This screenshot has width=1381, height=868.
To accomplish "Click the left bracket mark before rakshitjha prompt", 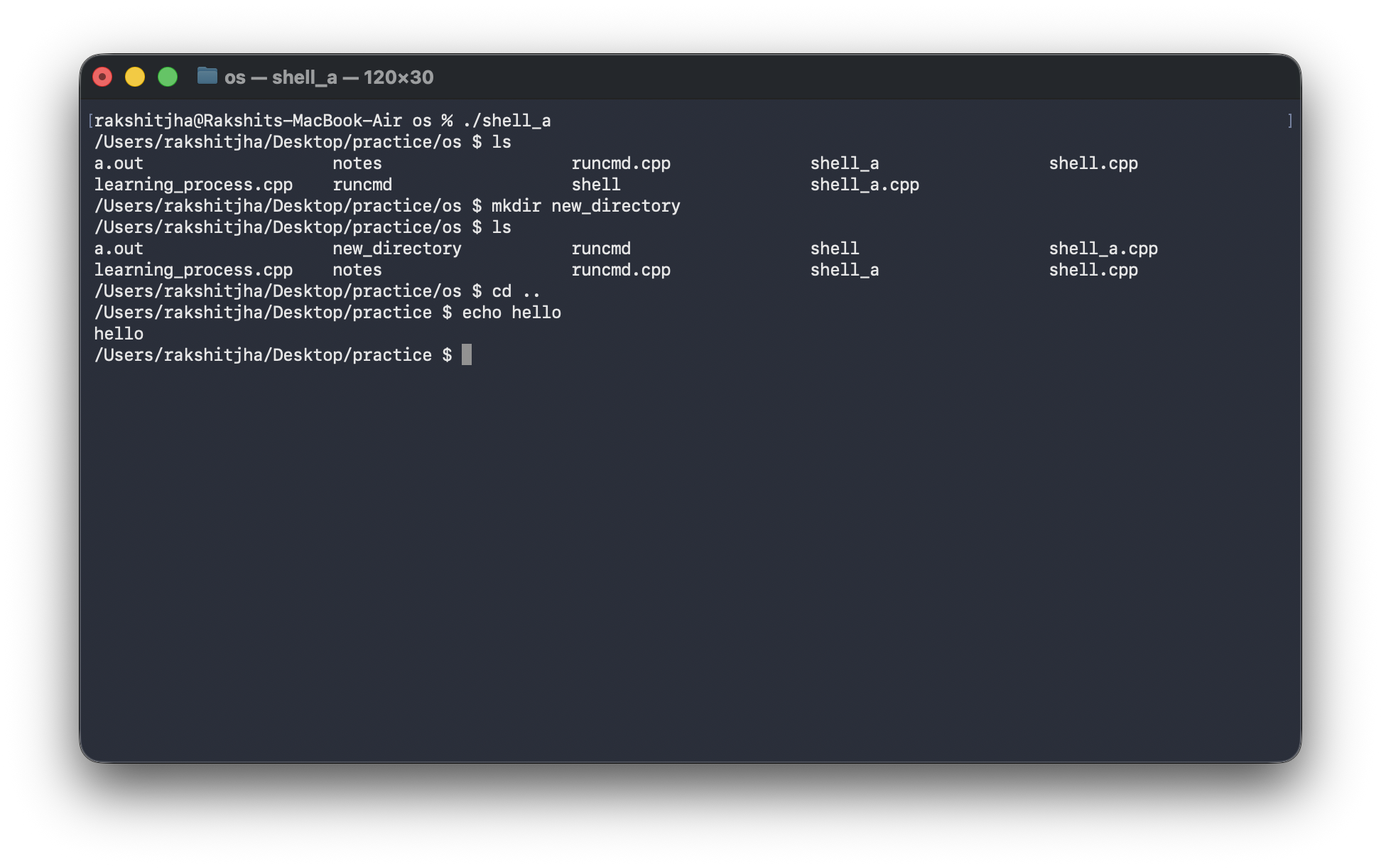I will pos(90,121).
